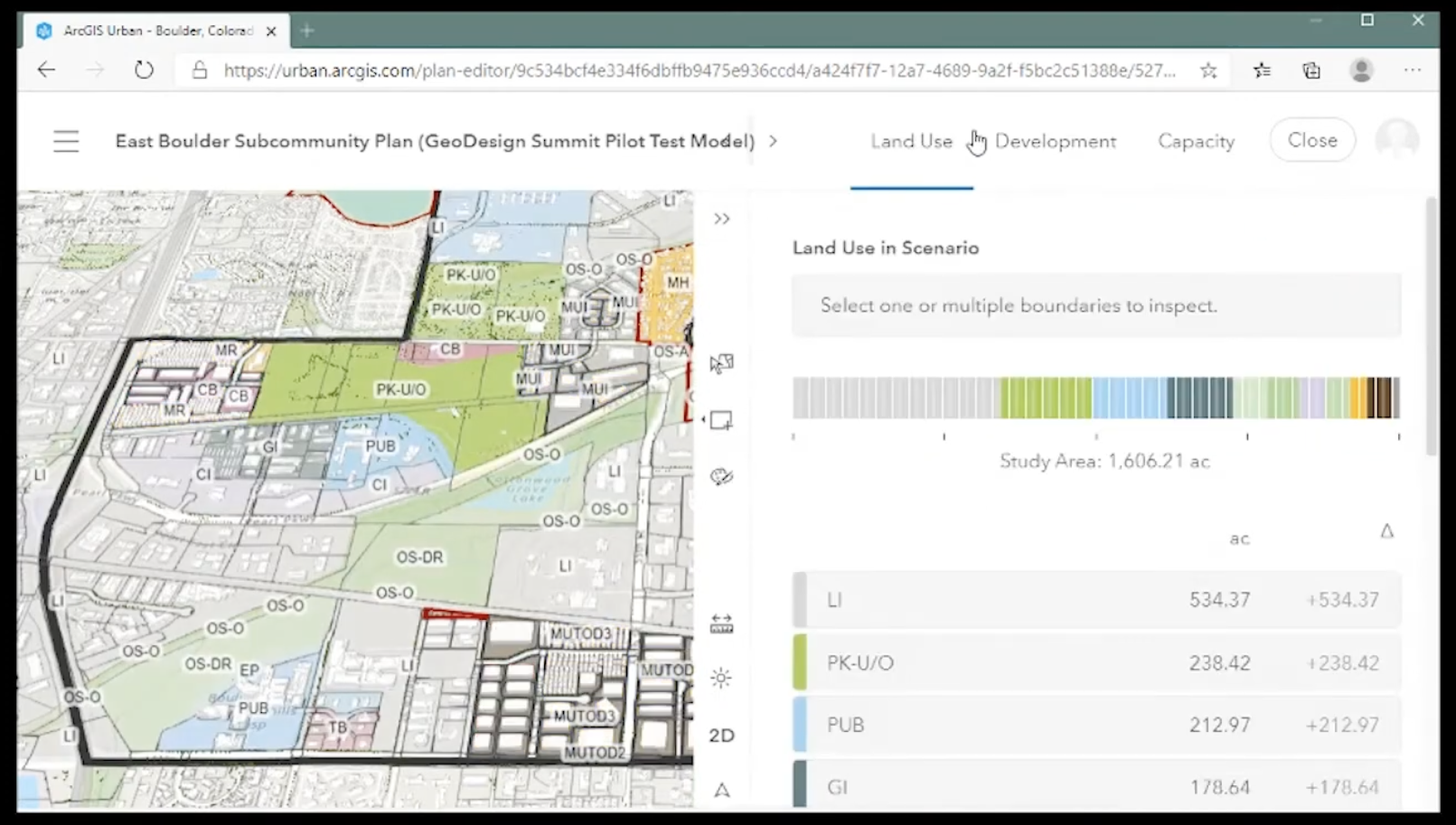This screenshot has height=825, width=1456.
Task: Open the paint palette tool
Action: [721, 476]
